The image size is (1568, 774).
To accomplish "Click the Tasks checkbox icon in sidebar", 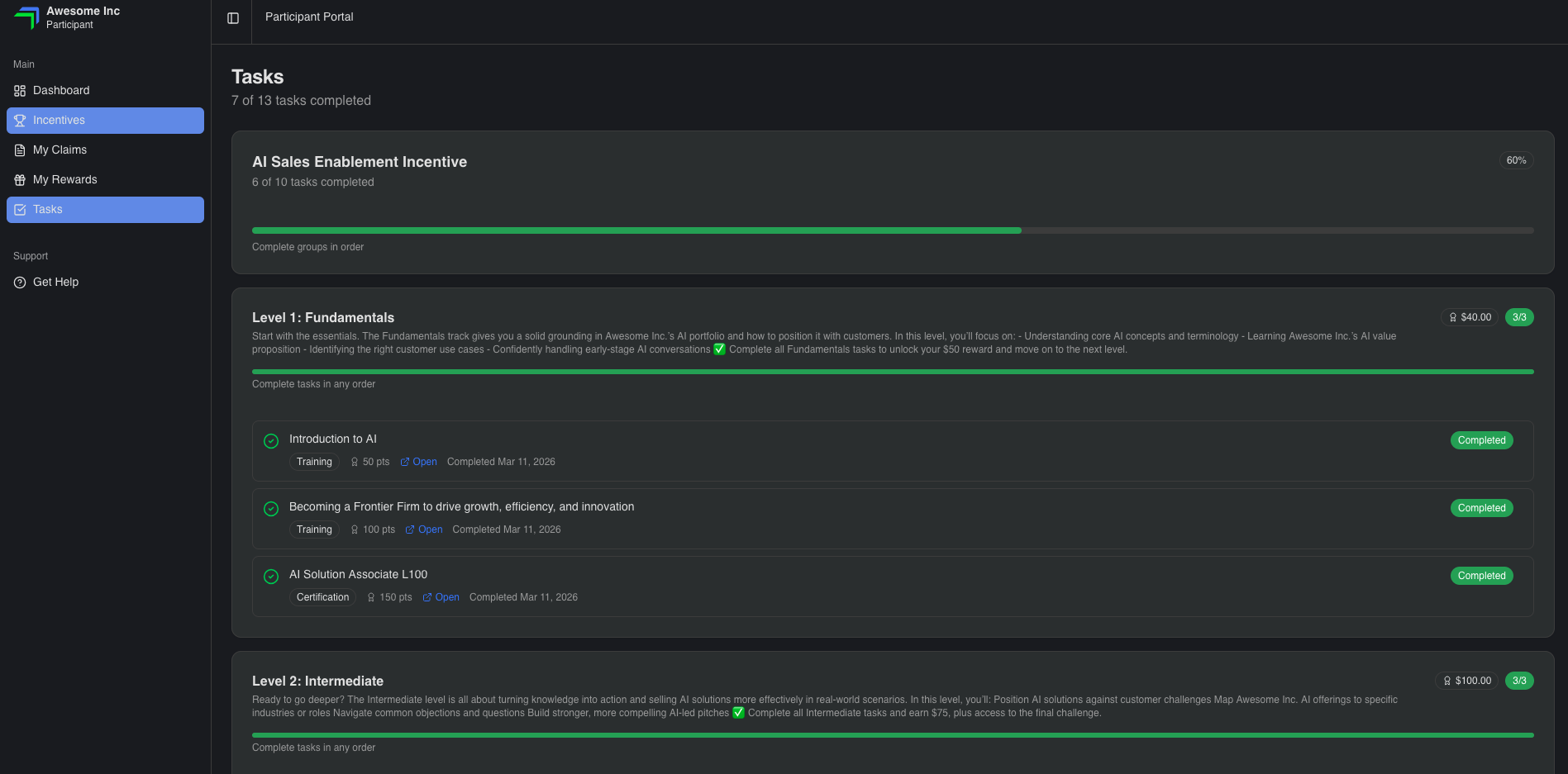I will [x=20, y=210].
